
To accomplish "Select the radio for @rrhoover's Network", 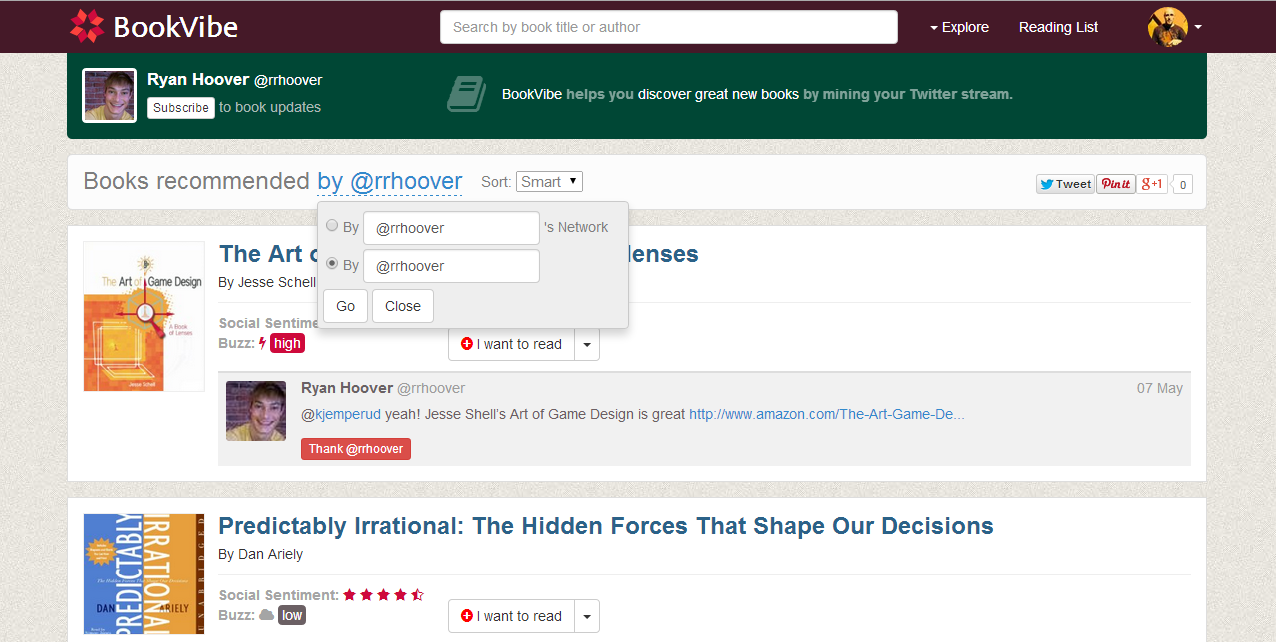I will [x=332, y=226].
